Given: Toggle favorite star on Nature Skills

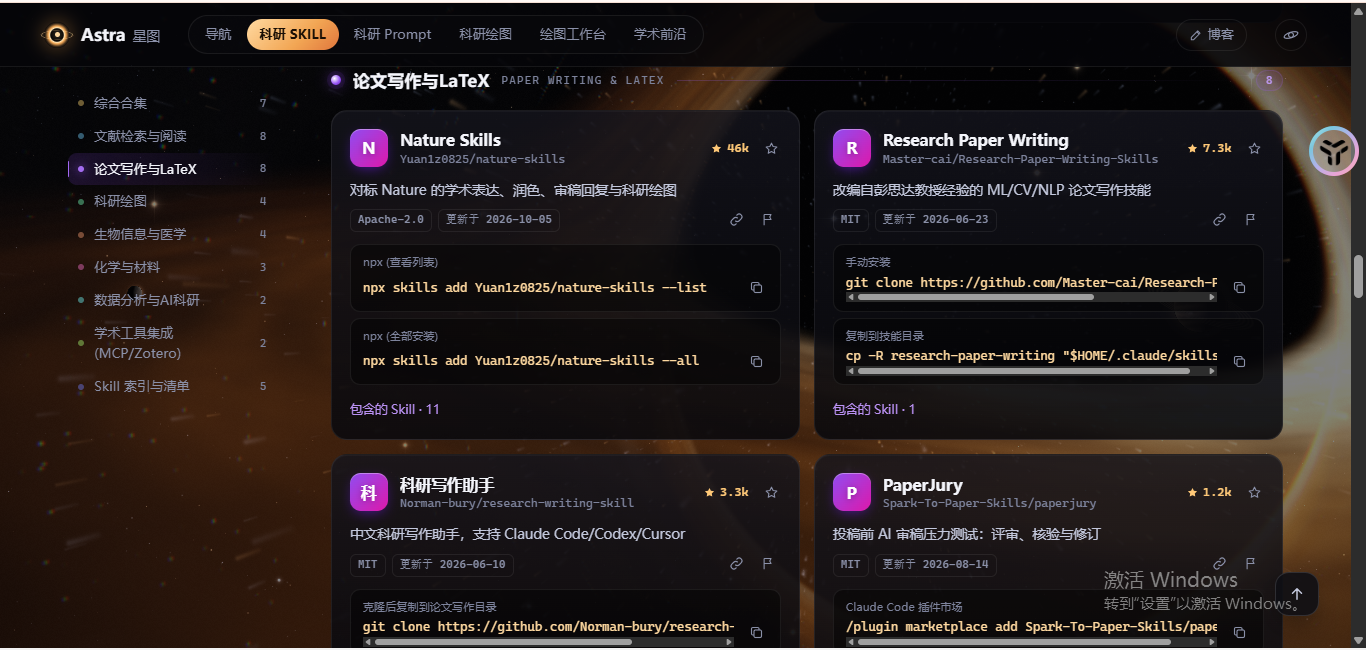Looking at the screenshot, I should [x=771, y=148].
